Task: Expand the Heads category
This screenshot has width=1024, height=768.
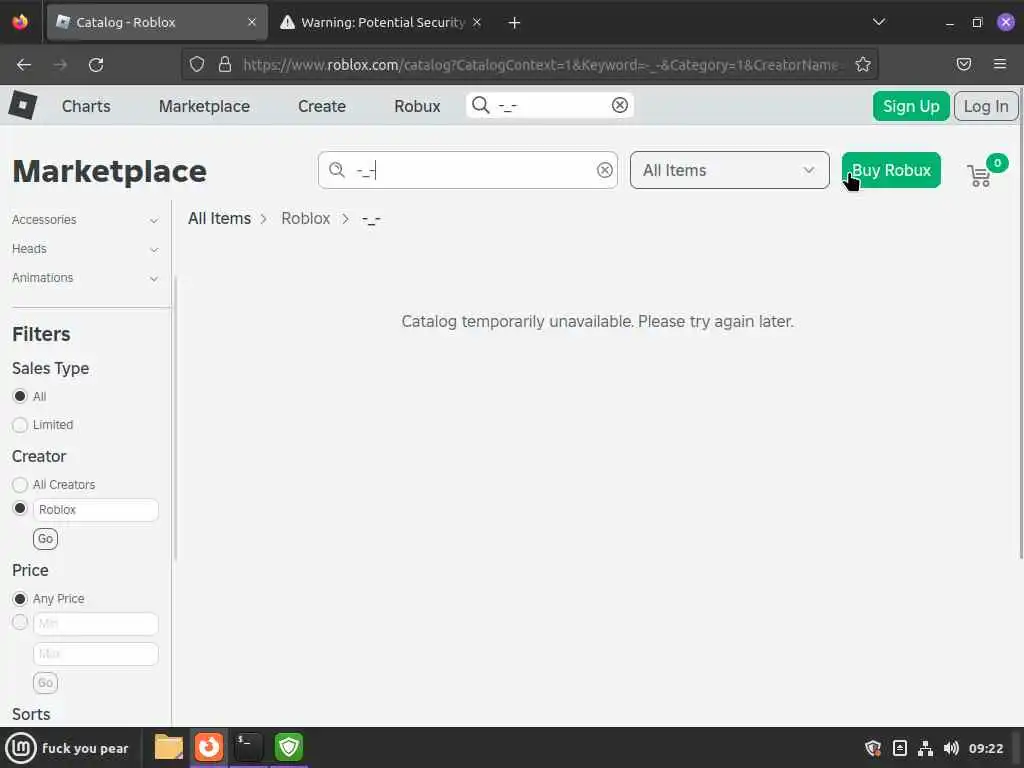Action: [86, 249]
